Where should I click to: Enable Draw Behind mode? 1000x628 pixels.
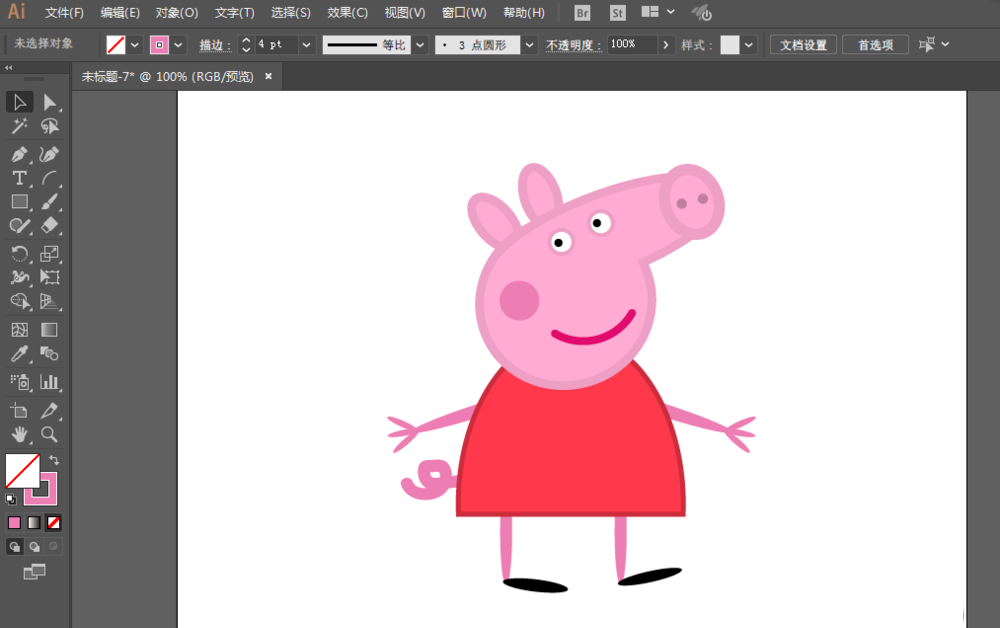tap(34, 546)
